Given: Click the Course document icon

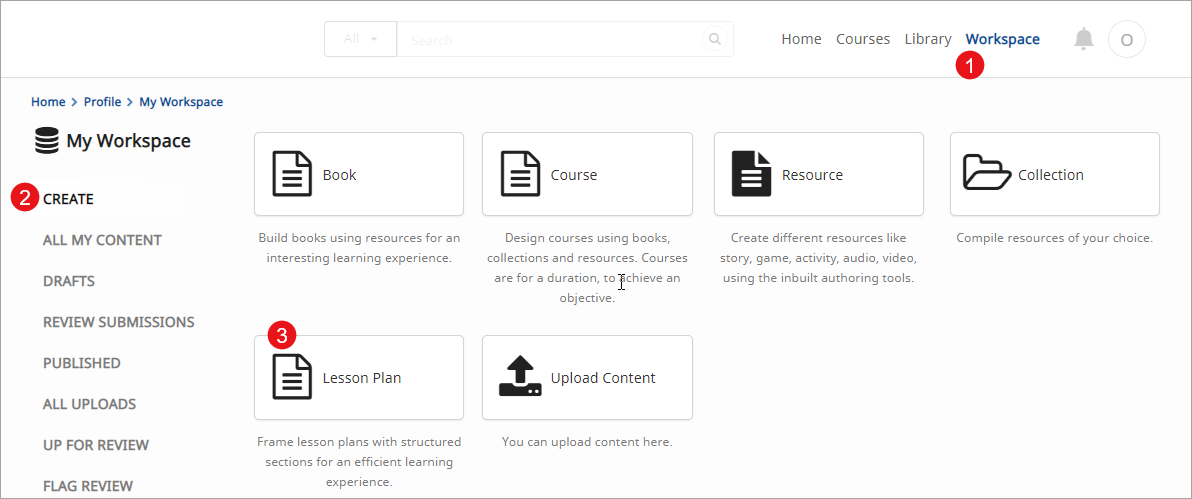Looking at the screenshot, I should pos(520,174).
